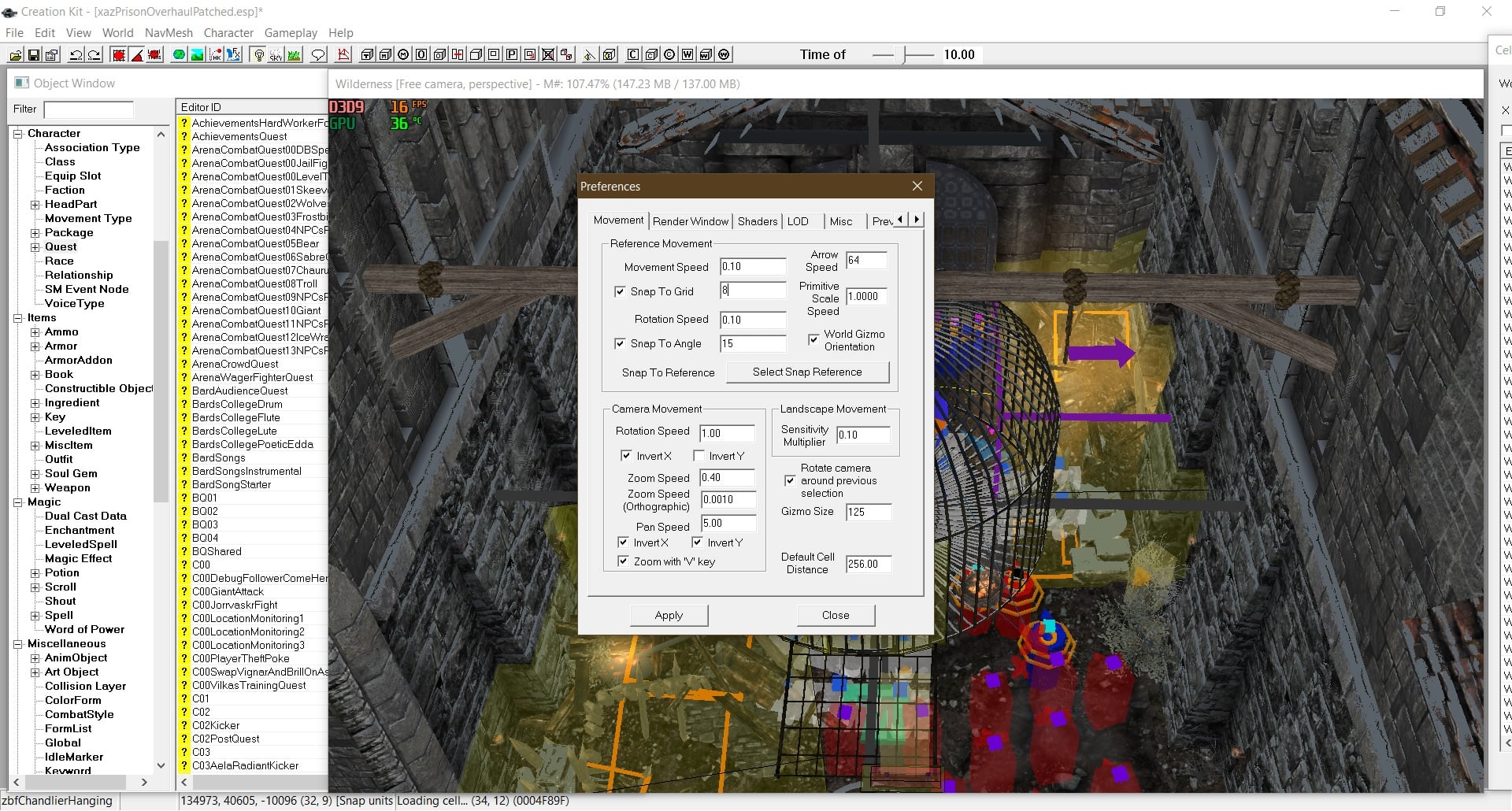This screenshot has height=811, width=1512.
Task: Click the undo arrow toolbar icon
Action: (x=76, y=54)
